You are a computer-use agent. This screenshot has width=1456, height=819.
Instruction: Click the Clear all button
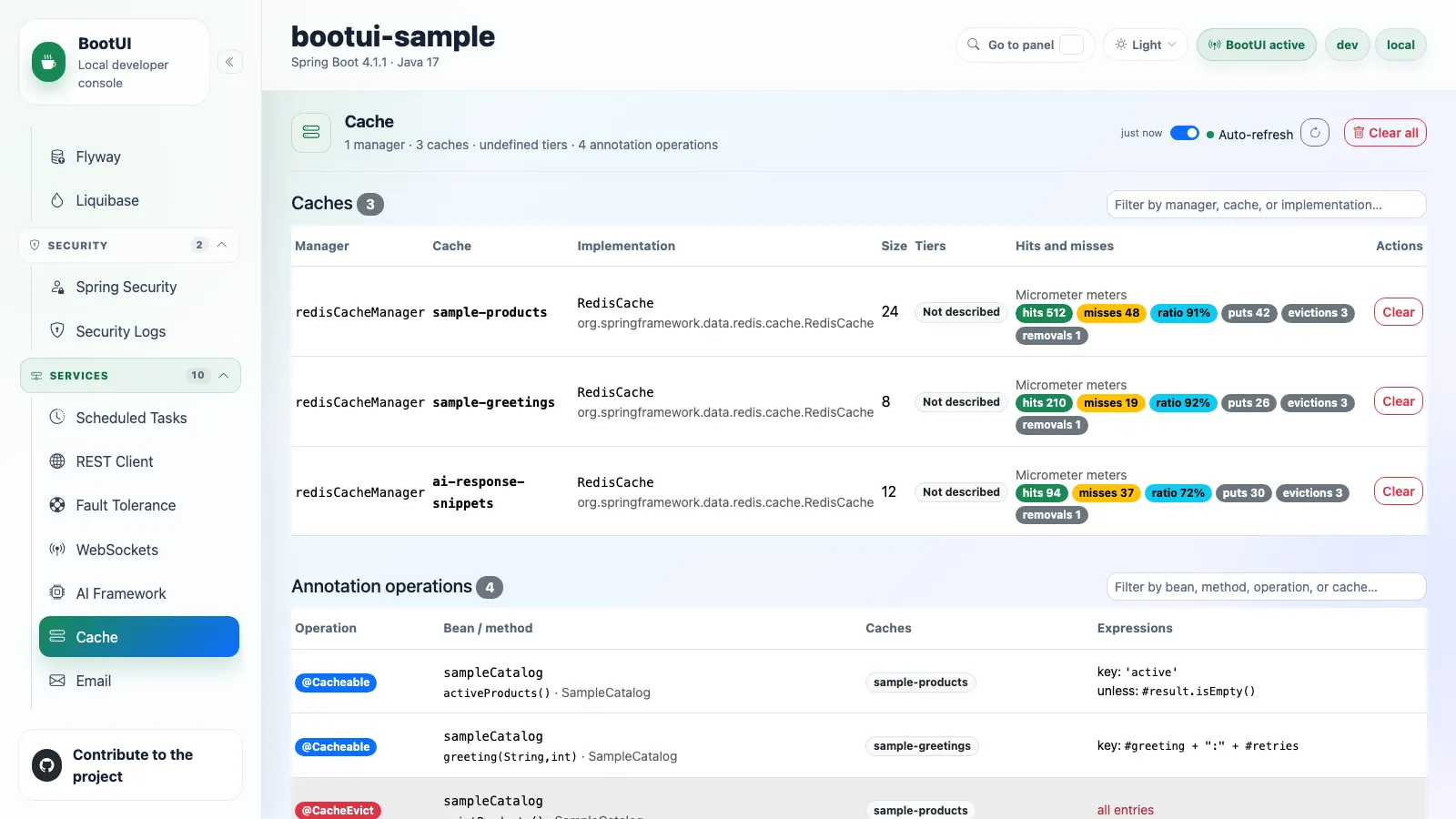[x=1385, y=133]
